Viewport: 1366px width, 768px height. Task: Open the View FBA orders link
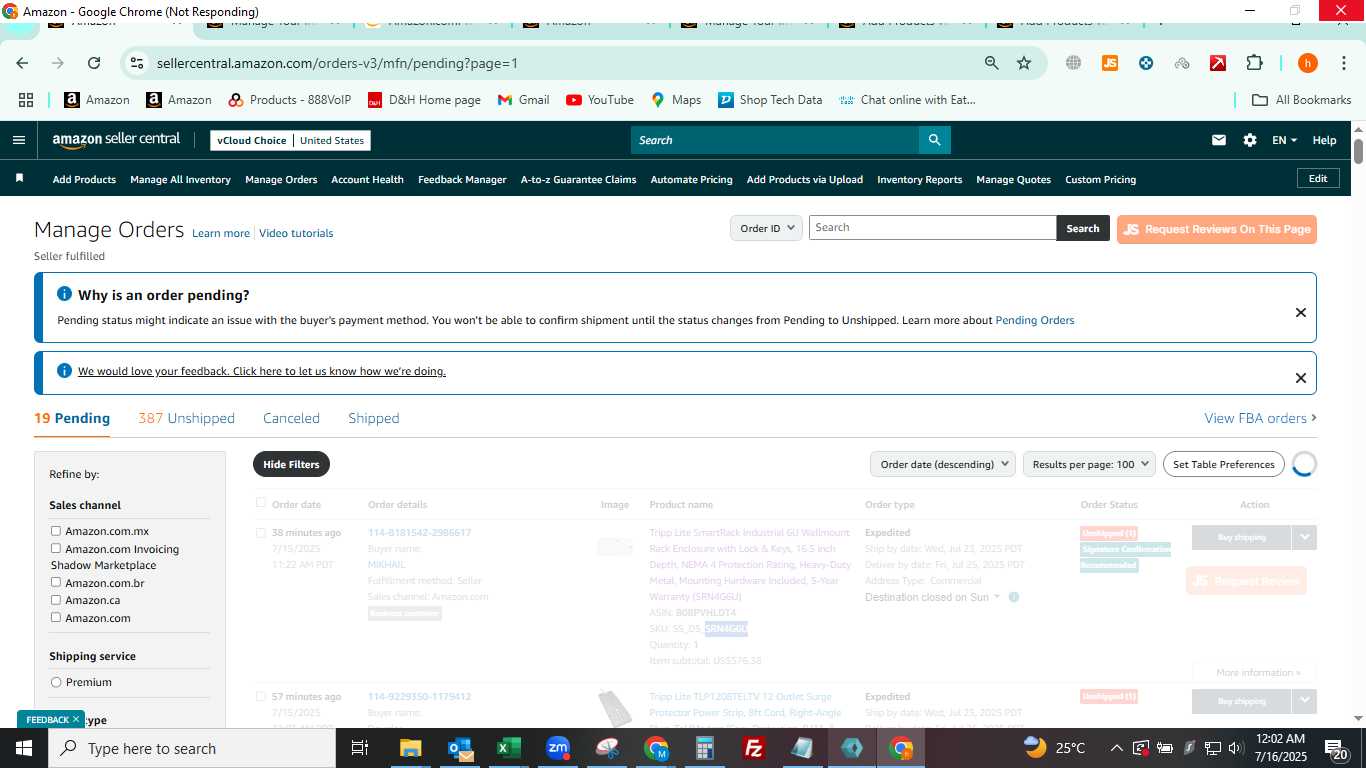point(1260,418)
